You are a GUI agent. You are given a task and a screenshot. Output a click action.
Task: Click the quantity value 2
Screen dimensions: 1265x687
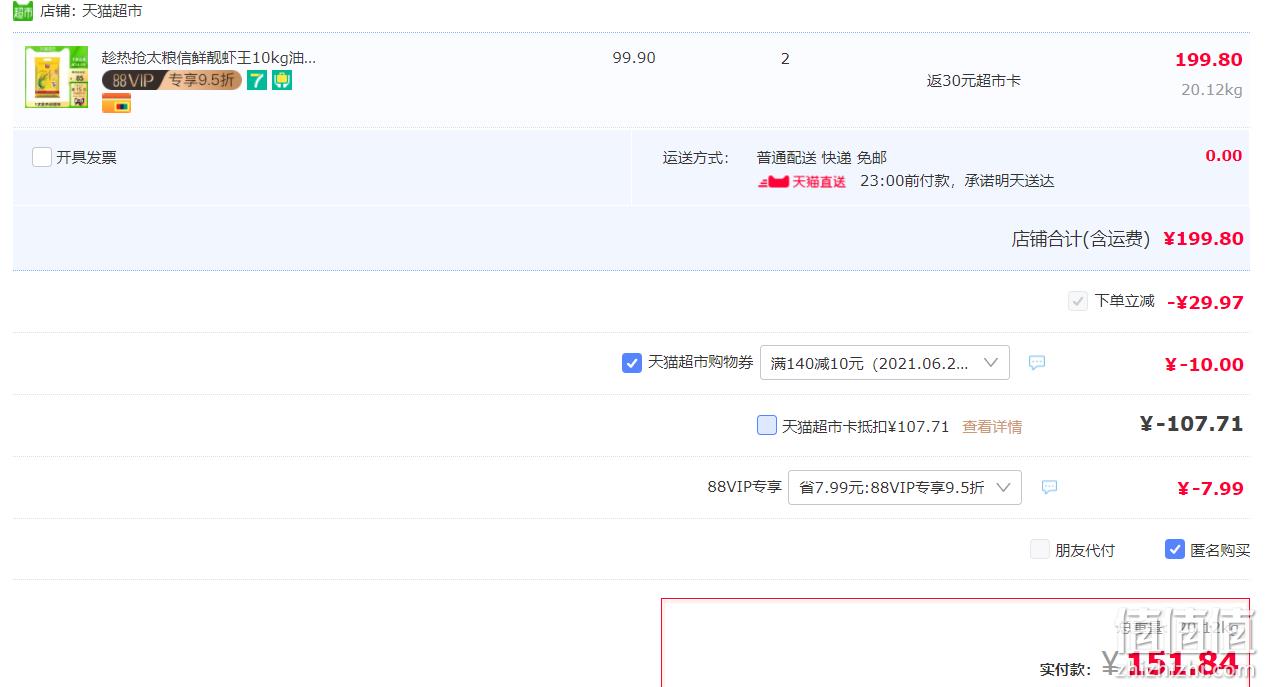[x=785, y=59]
